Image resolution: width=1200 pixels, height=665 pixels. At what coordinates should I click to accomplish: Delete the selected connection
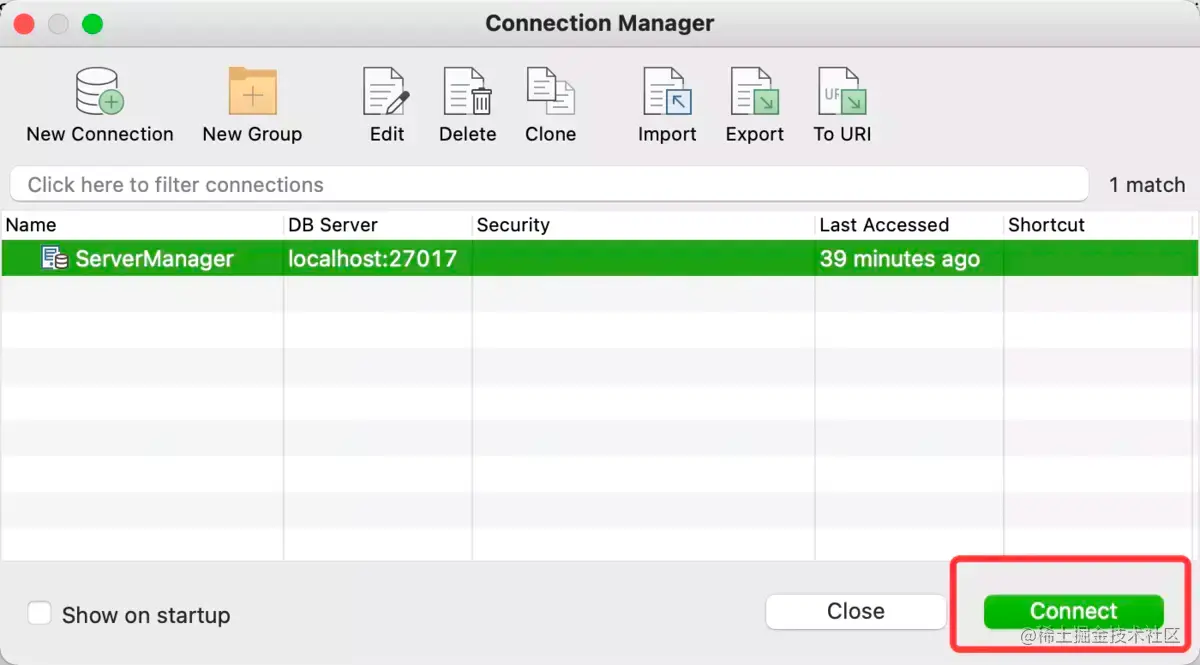[x=468, y=92]
